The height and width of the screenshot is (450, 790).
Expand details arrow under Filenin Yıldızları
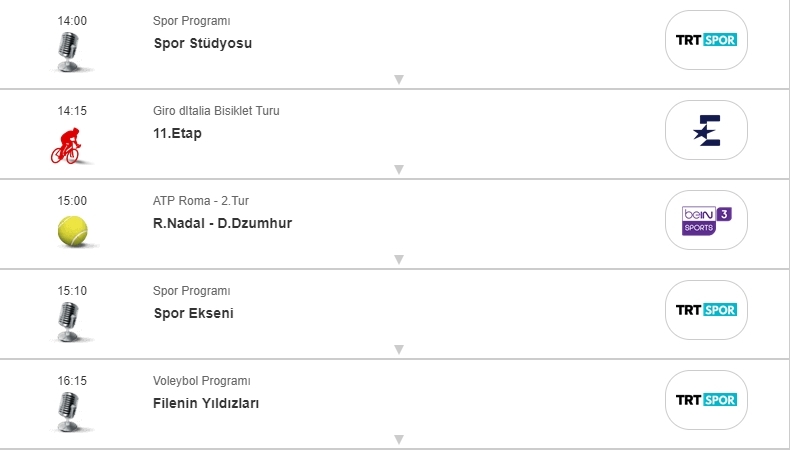[398, 439]
